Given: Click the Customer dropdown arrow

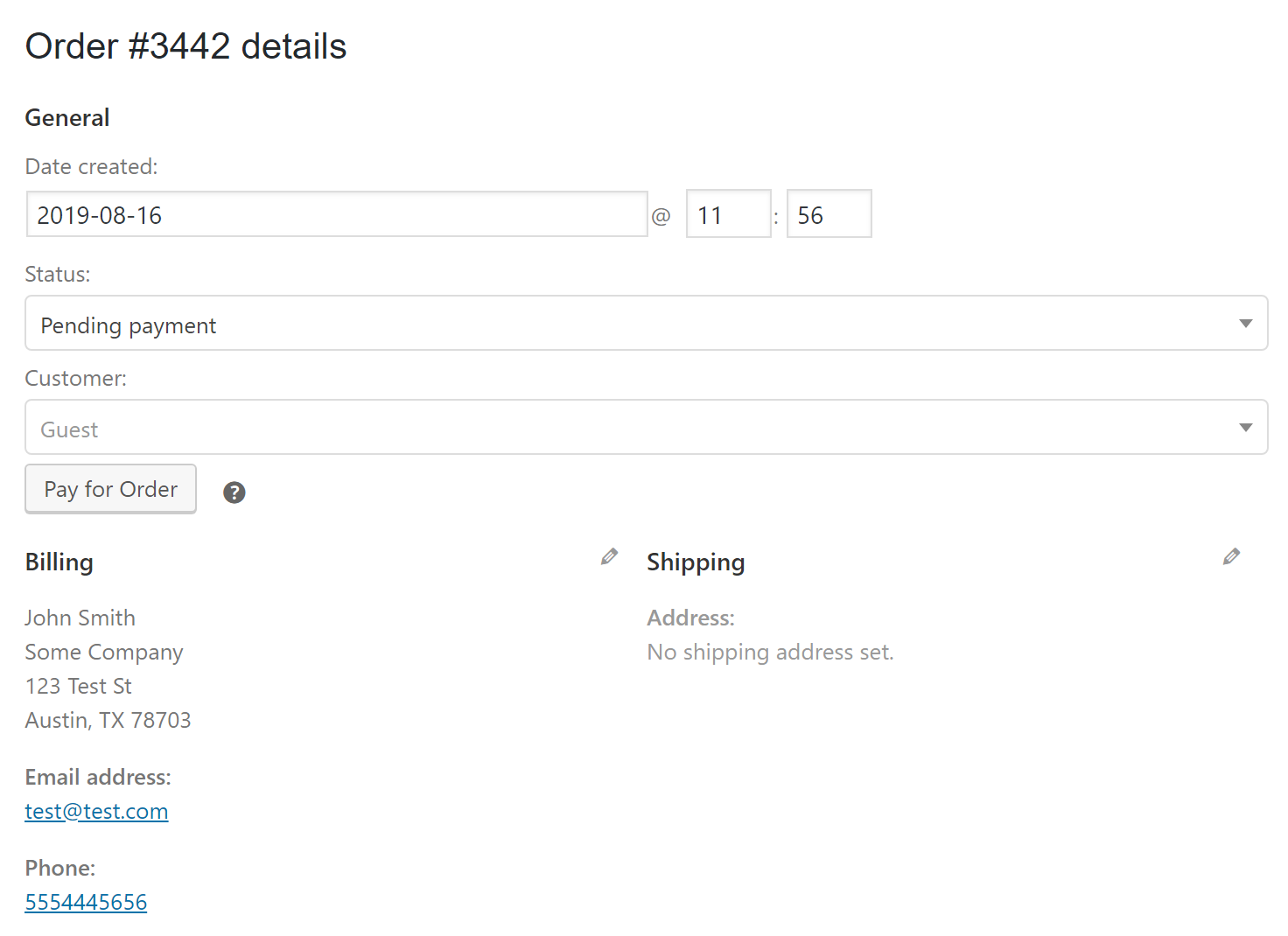Looking at the screenshot, I should point(1245,428).
